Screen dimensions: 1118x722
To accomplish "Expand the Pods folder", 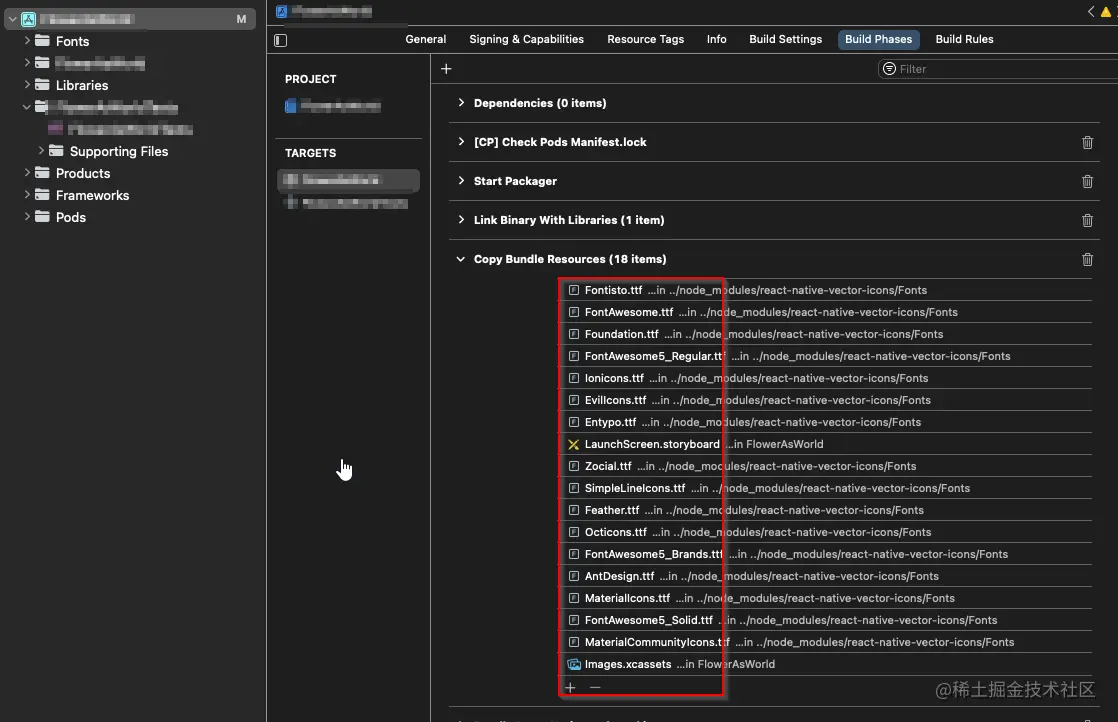I will [x=27, y=217].
